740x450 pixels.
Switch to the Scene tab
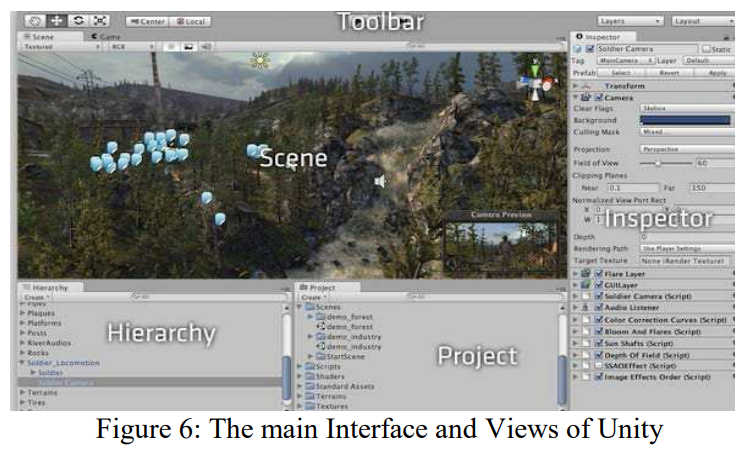[x=50, y=37]
